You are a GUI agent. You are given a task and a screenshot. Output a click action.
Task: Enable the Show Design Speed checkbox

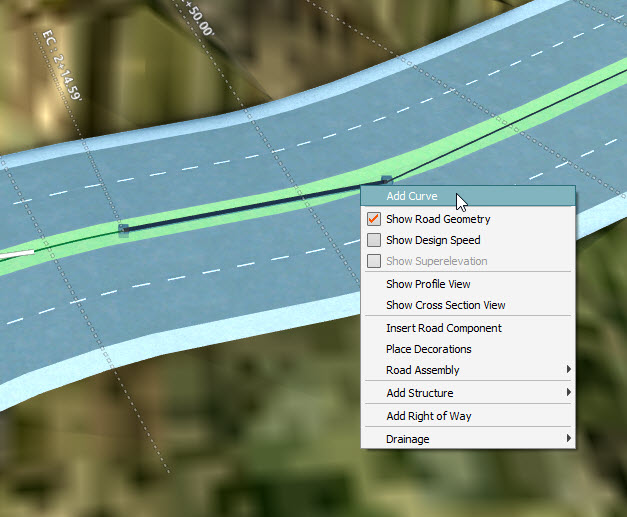click(374, 240)
